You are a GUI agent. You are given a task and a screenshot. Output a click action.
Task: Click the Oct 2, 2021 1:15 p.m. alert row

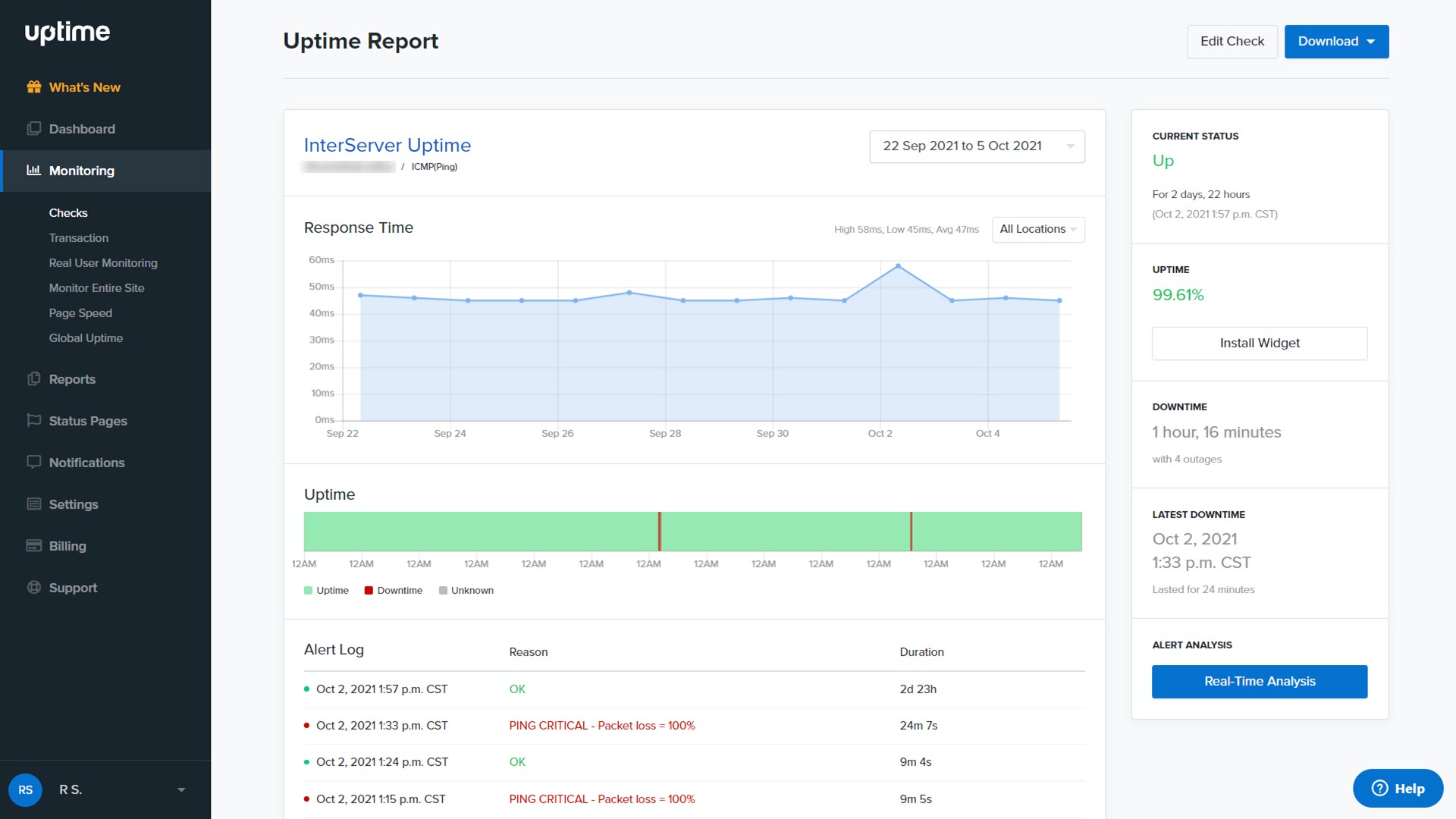point(694,799)
